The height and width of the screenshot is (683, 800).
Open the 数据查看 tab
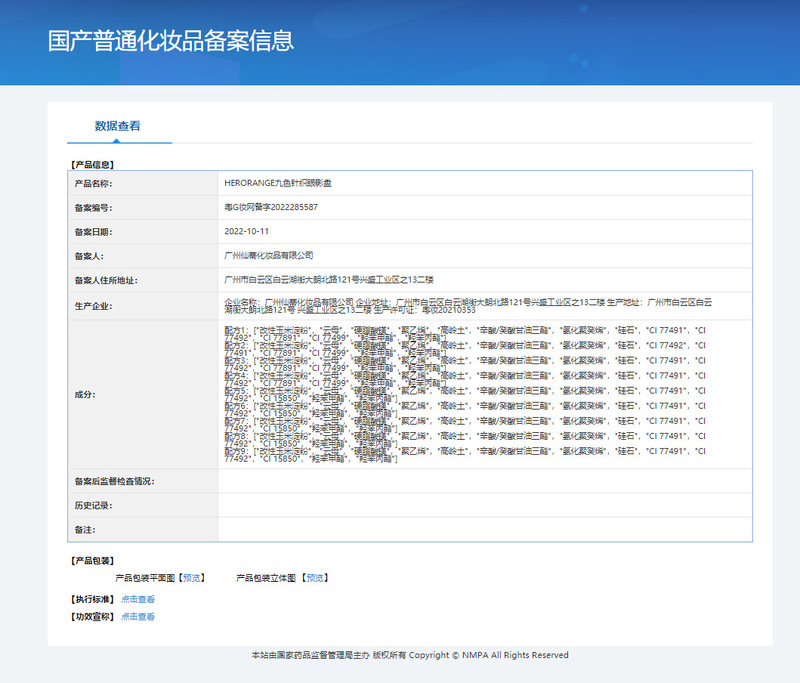pyautogui.click(x=118, y=126)
